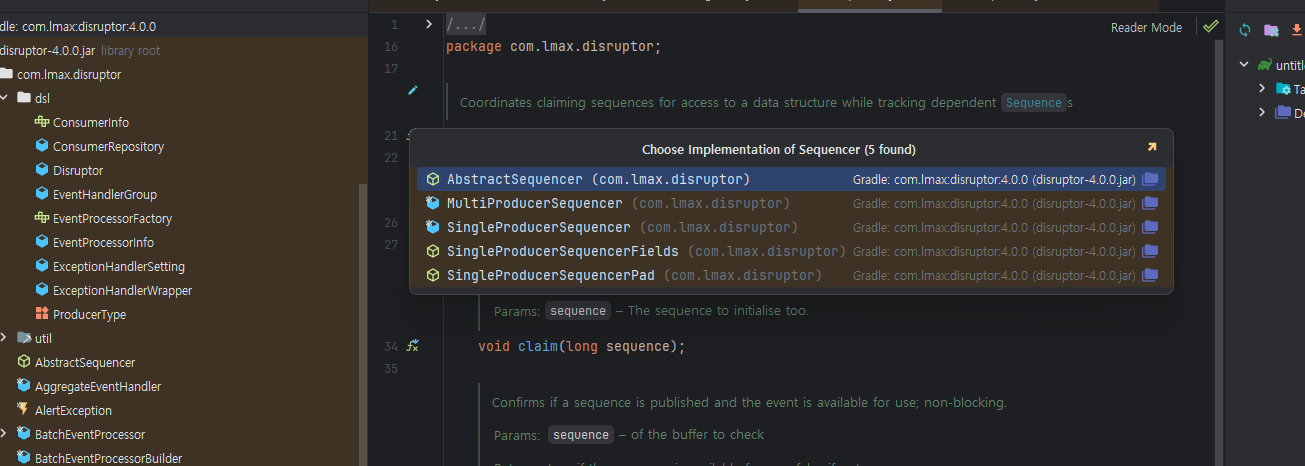1305x466 pixels.
Task: Expand BatchEventProcessor class node
Action: click(4, 434)
